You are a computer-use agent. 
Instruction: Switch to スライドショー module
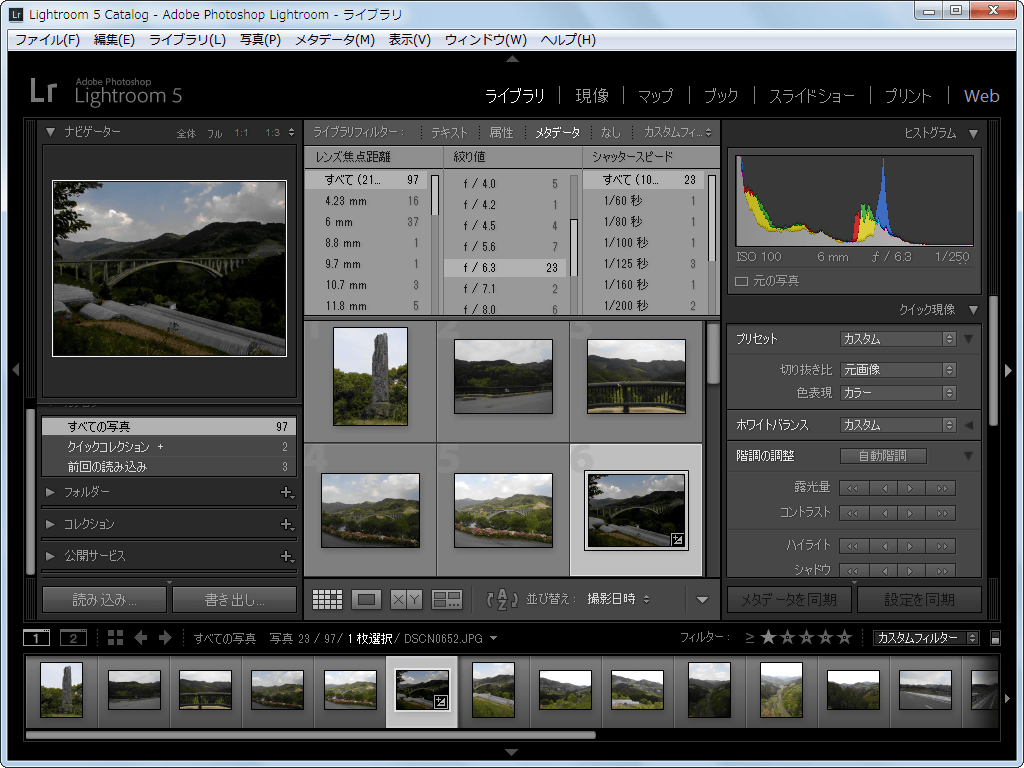[x=812, y=96]
